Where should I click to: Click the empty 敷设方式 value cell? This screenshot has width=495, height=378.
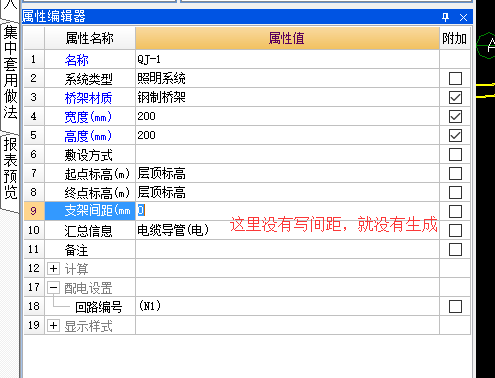click(287, 155)
